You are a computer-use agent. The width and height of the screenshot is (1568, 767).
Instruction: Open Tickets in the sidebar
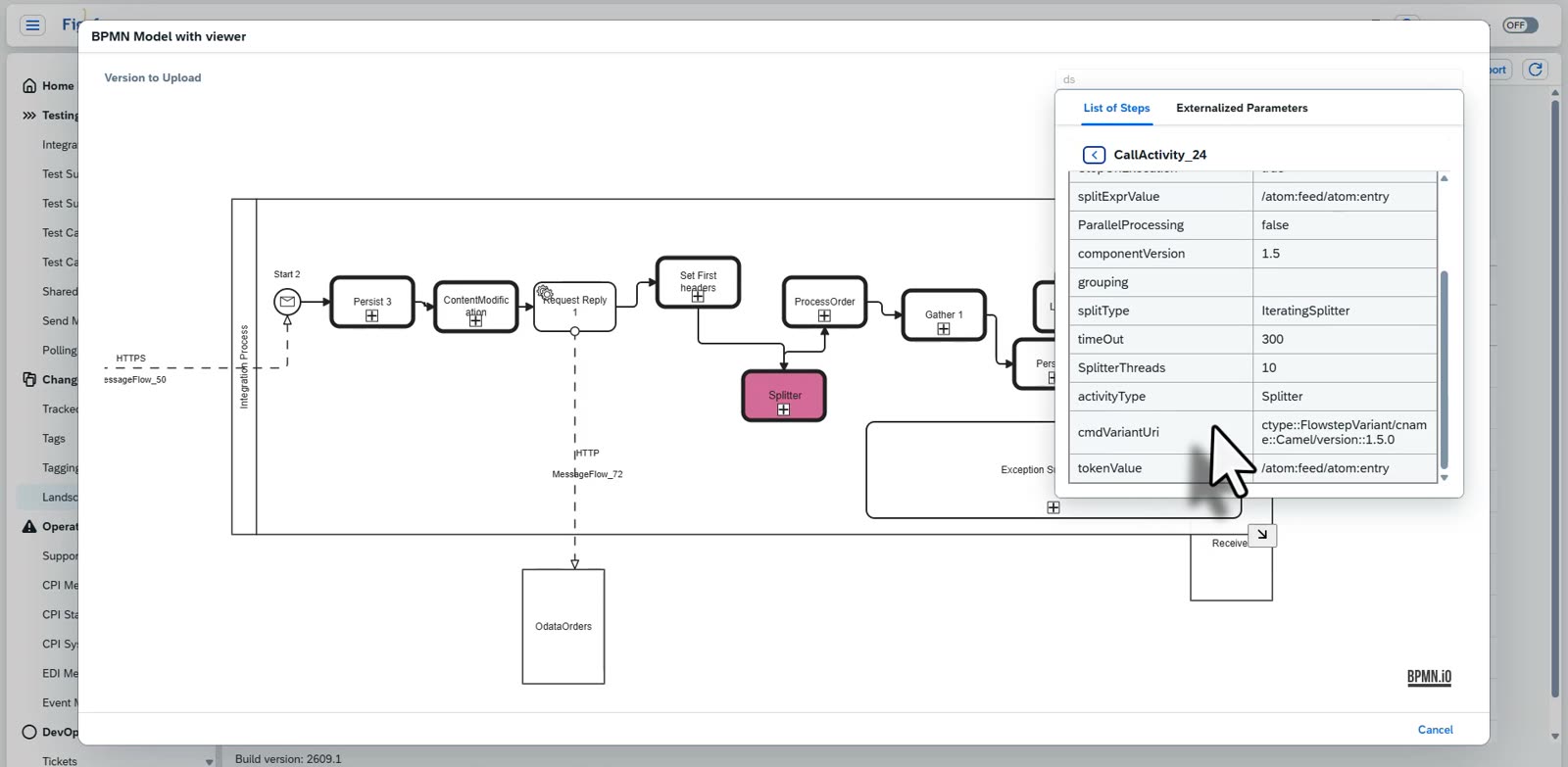click(59, 761)
